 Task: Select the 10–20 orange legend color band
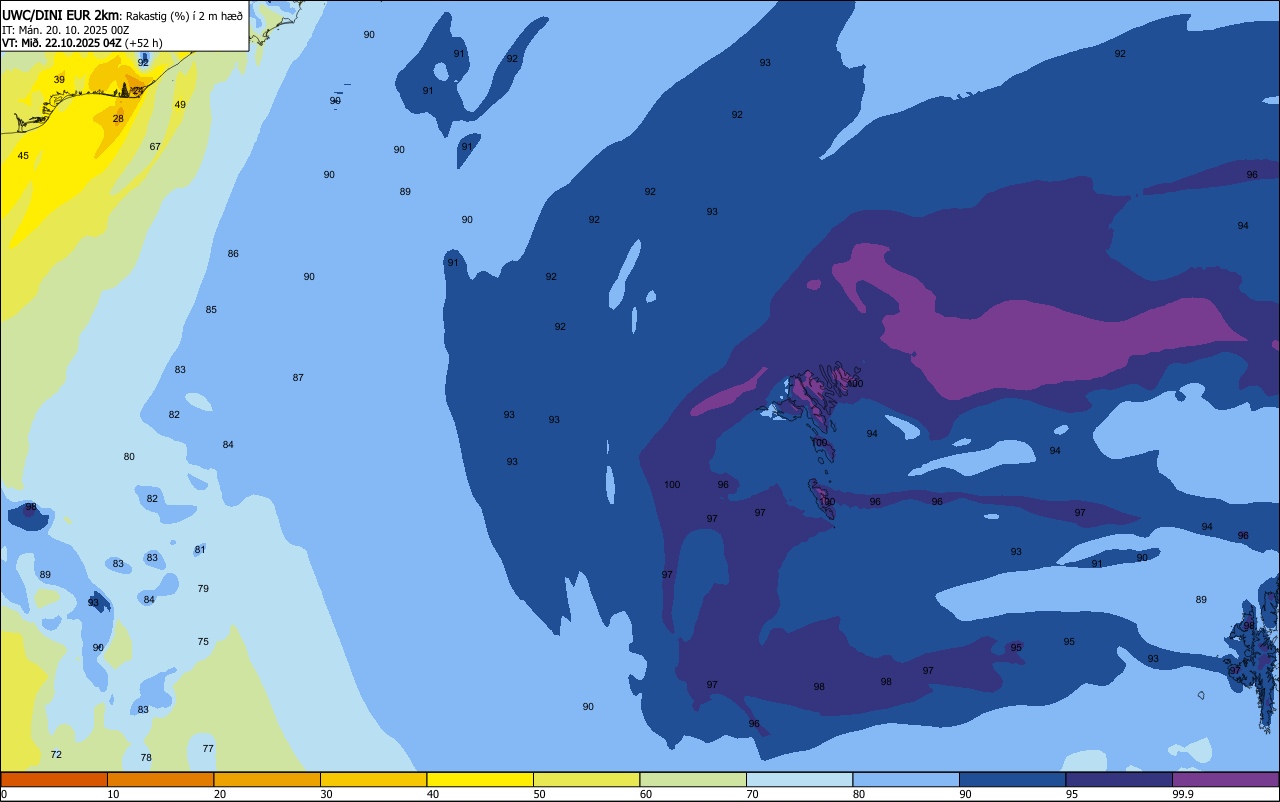(x=160, y=779)
